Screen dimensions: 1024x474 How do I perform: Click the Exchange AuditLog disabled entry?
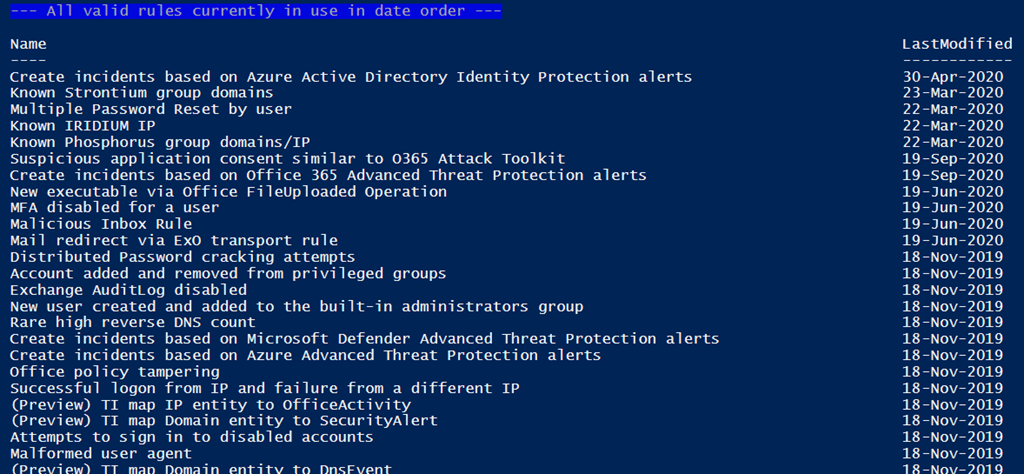click(x=114, y=289)
